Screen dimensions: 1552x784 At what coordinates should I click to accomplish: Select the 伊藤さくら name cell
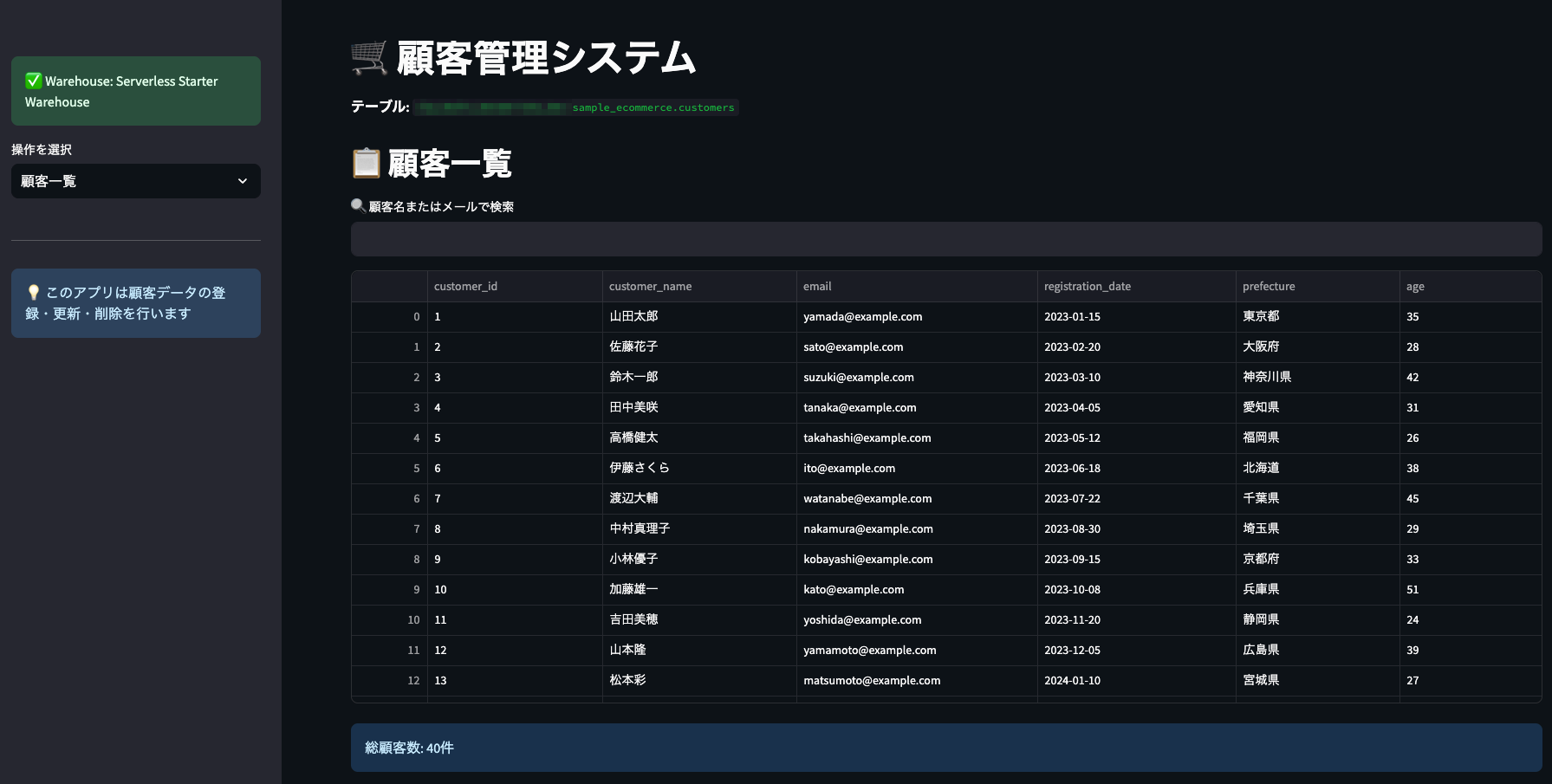pos(699,469)
